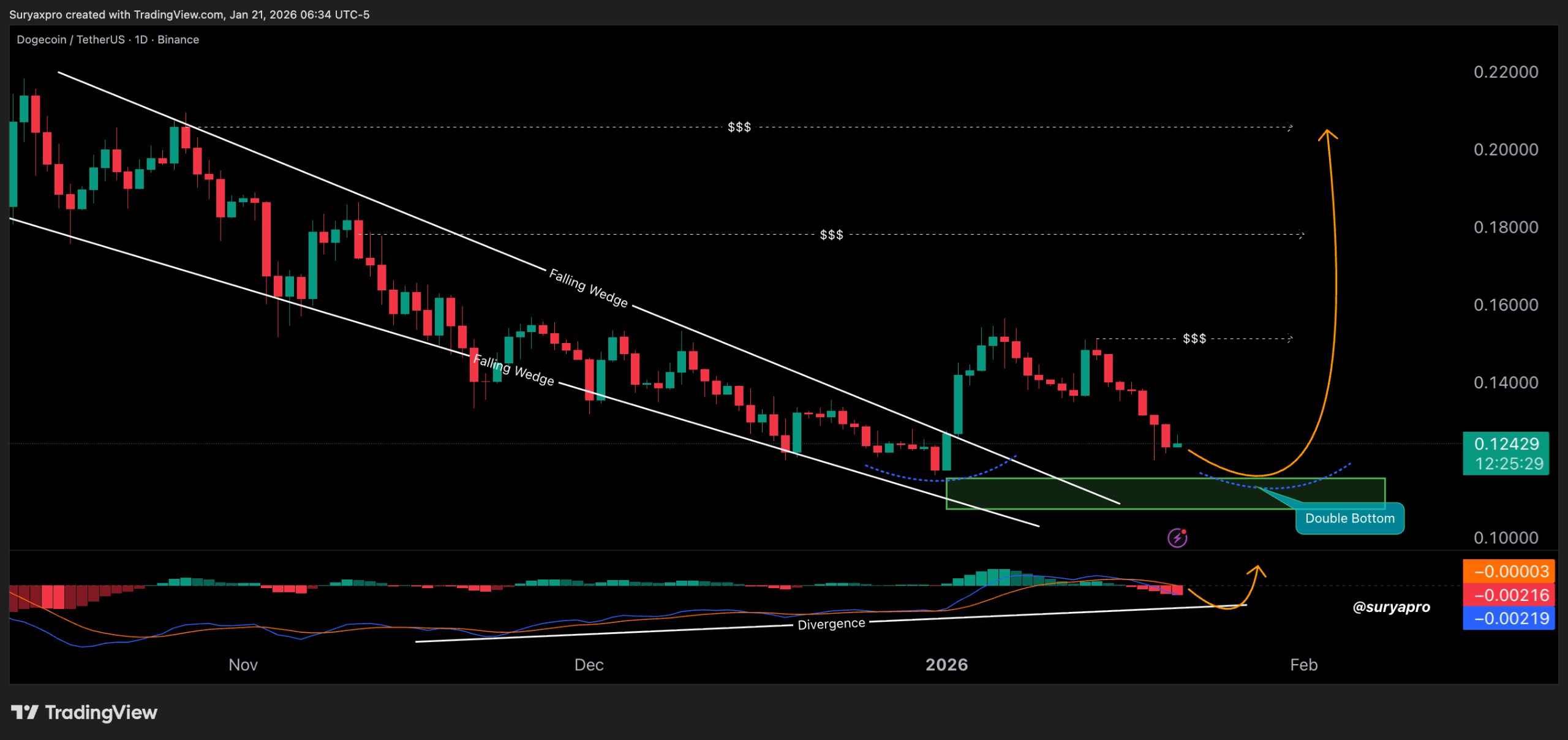
Task: Toggle the green current price label 0.12429
Action: [1507, 444]
